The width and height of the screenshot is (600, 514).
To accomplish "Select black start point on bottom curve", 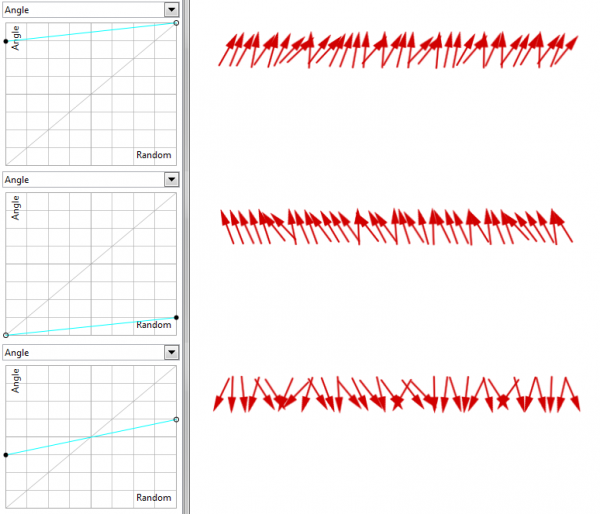I will 6,455.
